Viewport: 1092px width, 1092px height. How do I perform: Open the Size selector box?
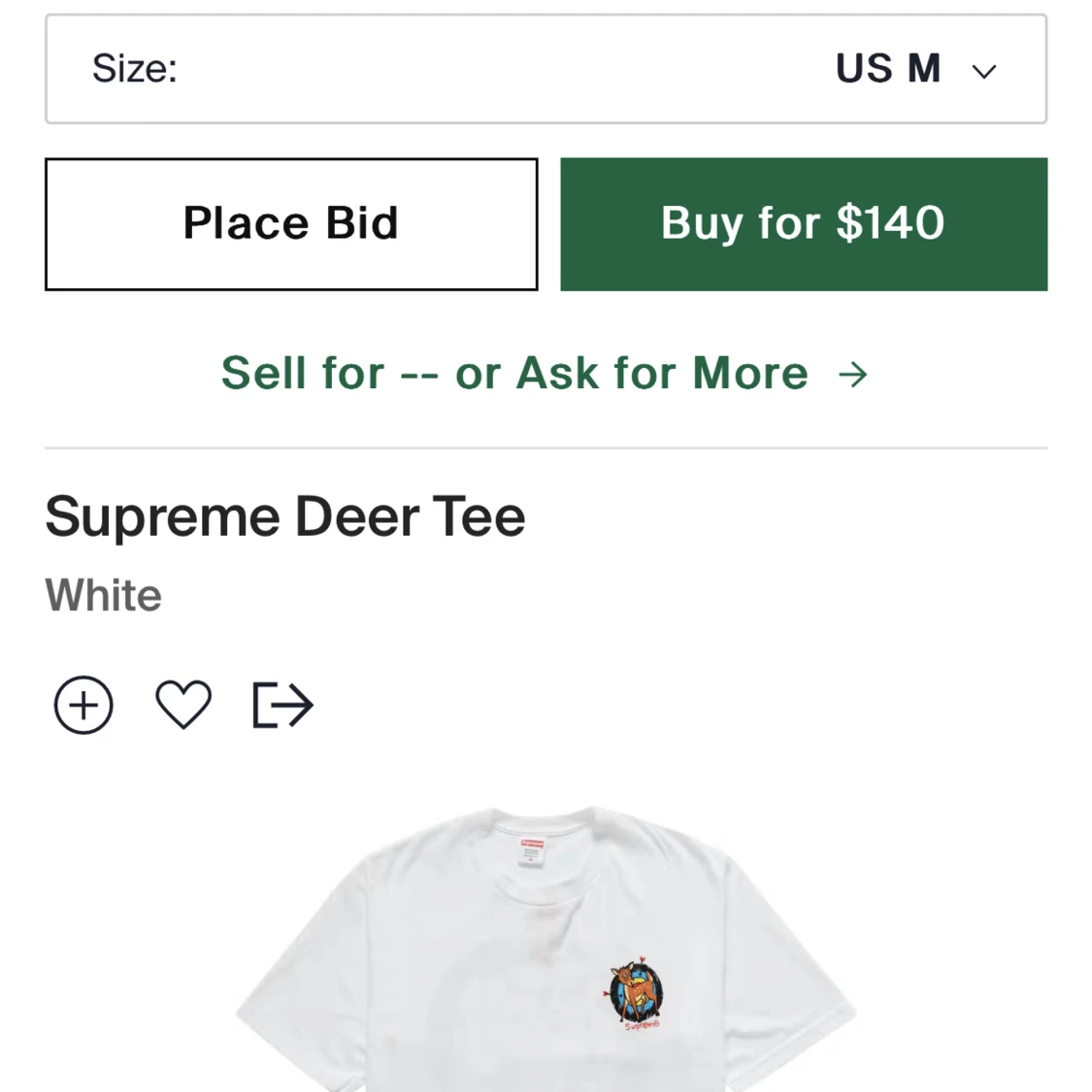(x=546, y=69)
